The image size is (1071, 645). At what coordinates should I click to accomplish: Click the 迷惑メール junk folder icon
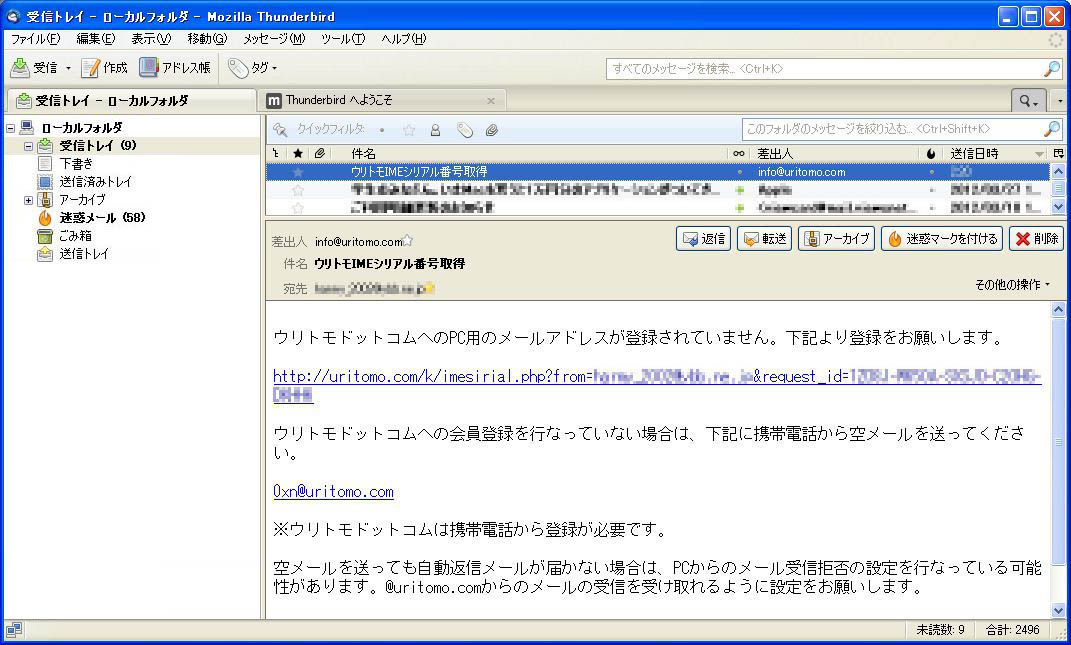[44, 218]
